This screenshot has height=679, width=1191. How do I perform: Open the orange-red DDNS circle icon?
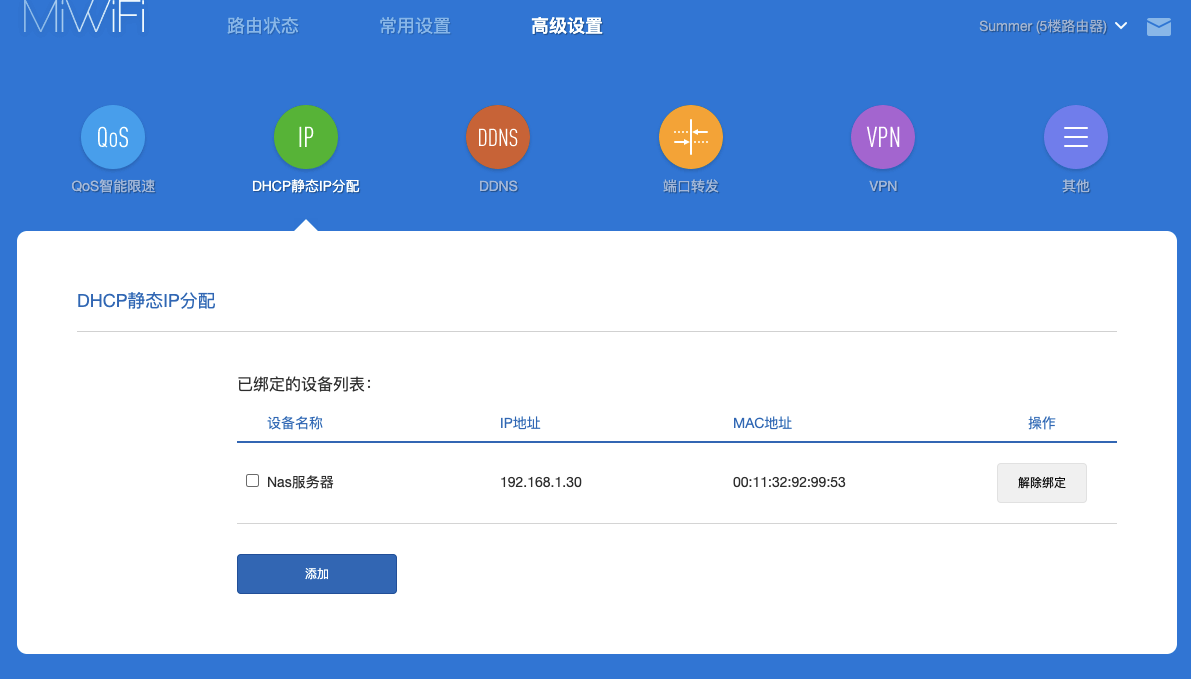498,138
